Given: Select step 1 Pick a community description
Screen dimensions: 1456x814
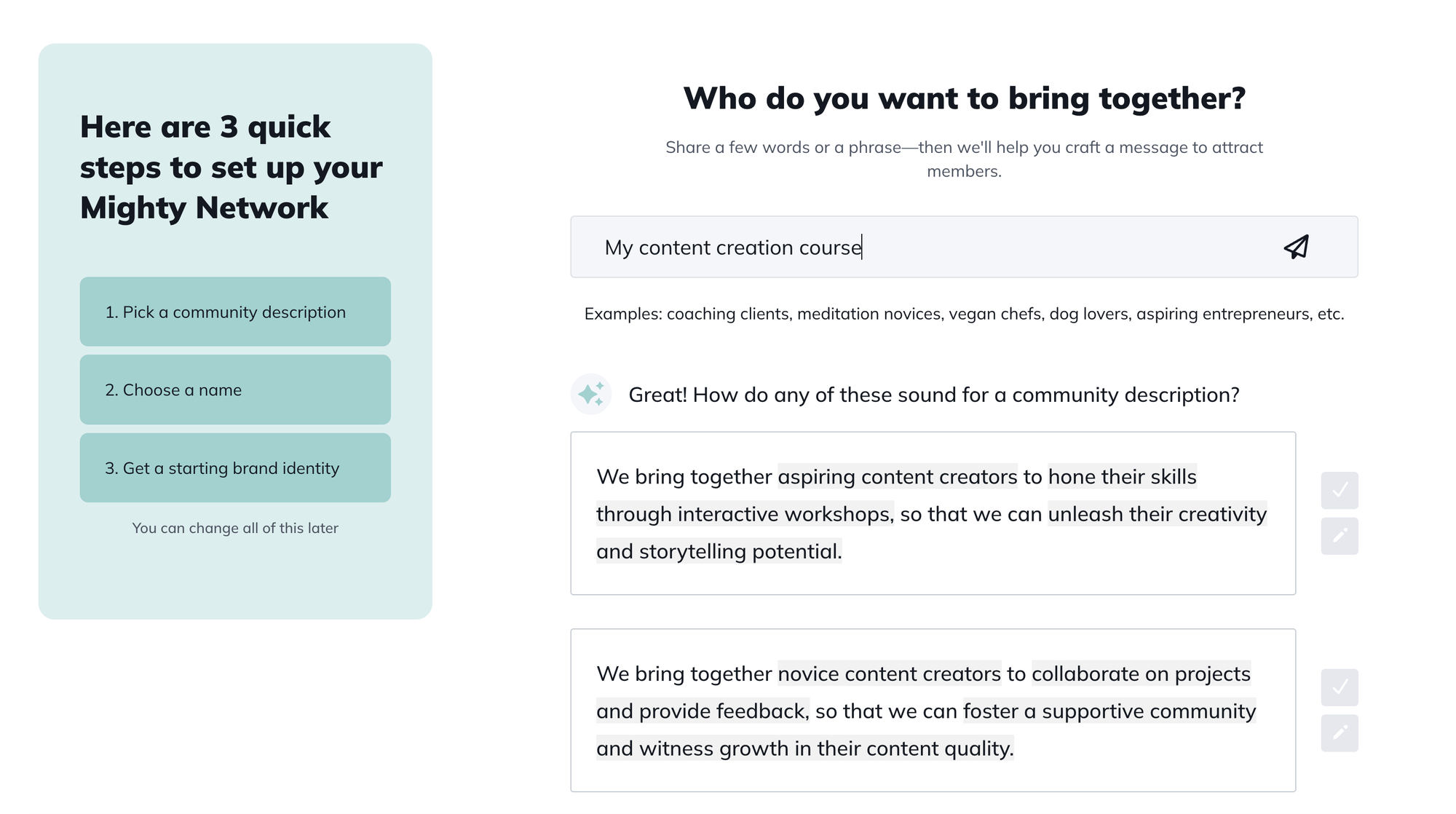Looking at the screenshot, I should coord(235,312).
